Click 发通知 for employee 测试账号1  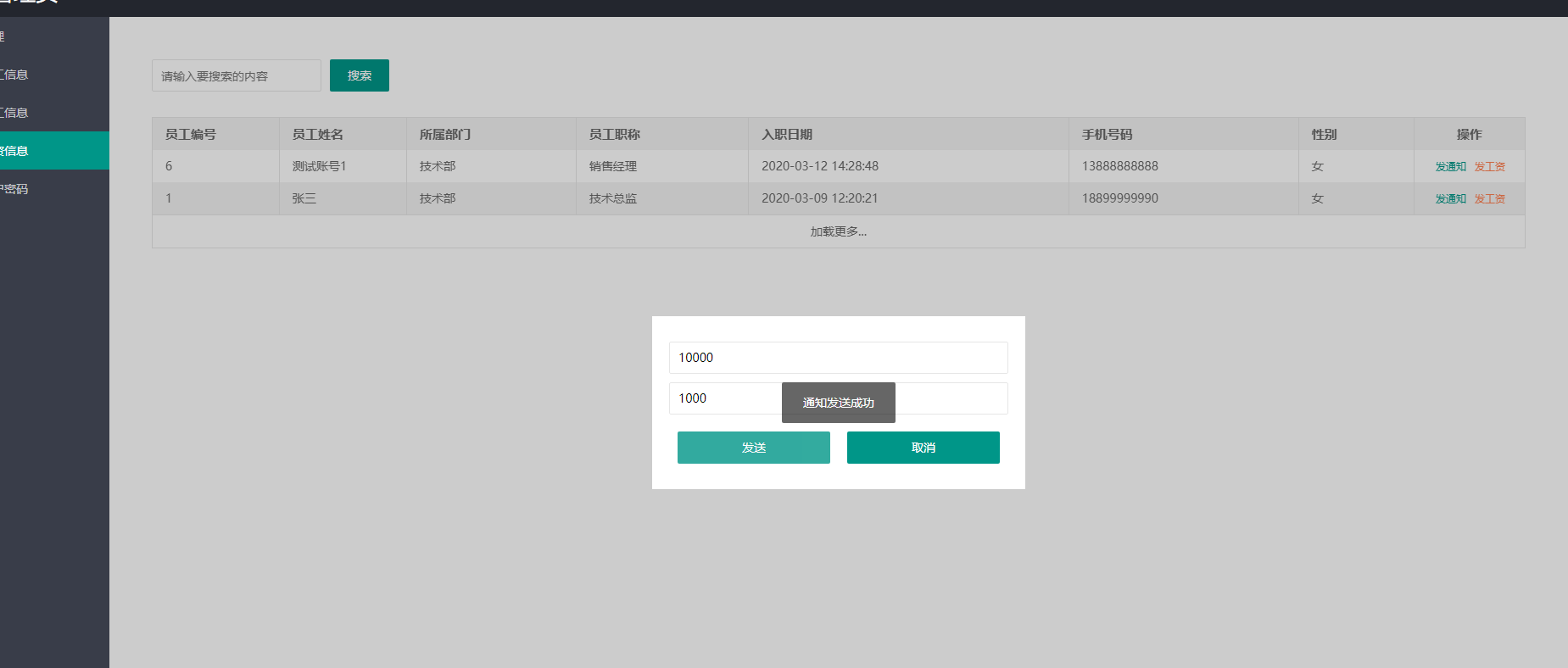1451,166
